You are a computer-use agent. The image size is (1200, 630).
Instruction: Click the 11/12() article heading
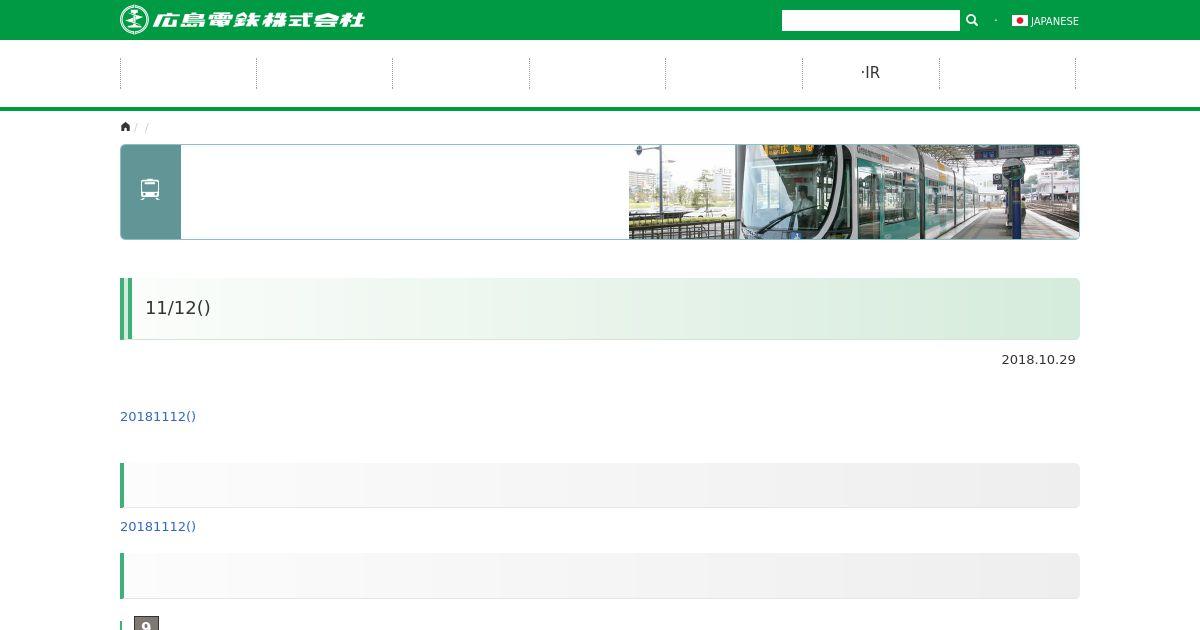click(178, 308)
